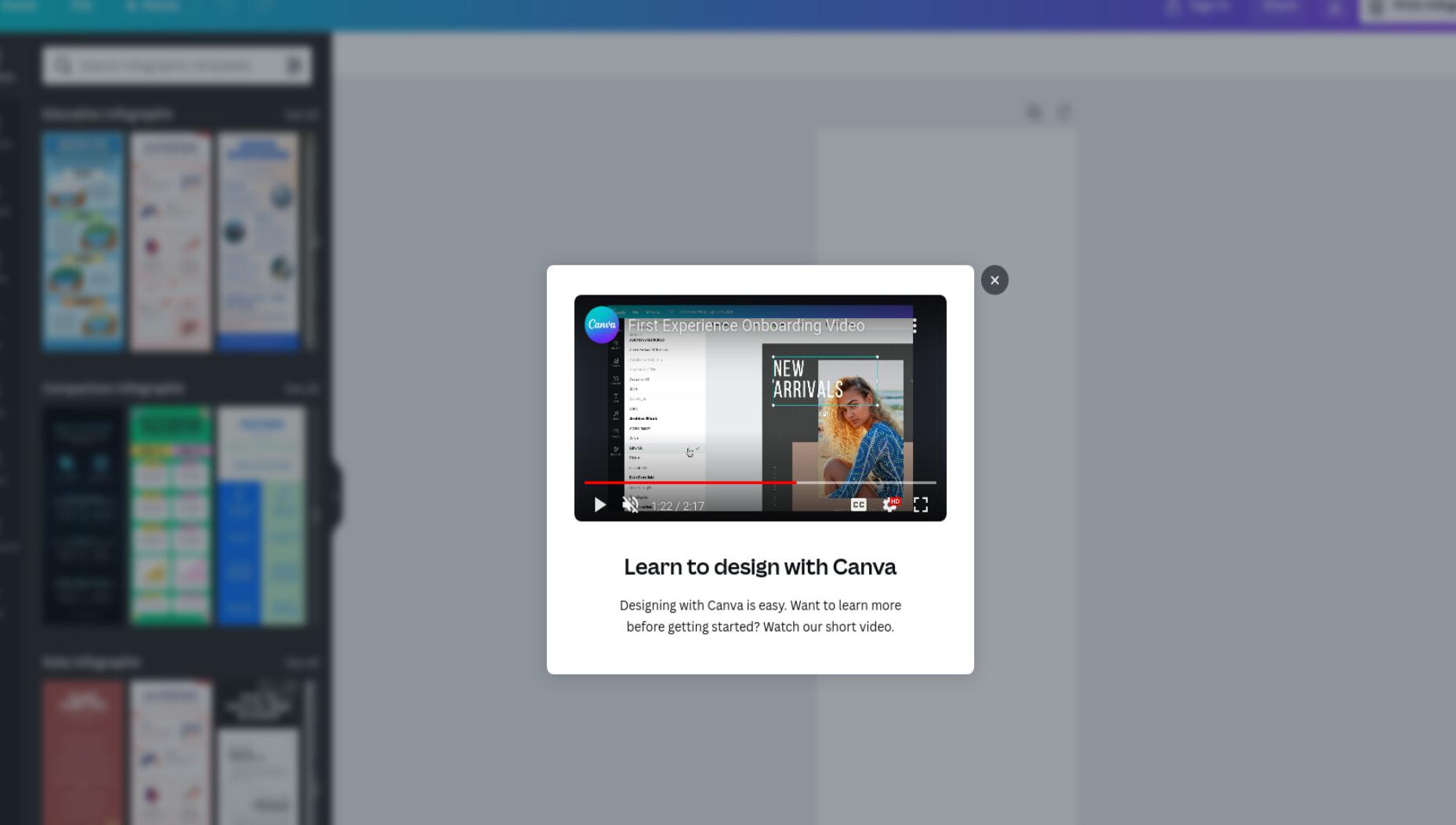Select the blue illustrated infographic template thumbnail

[83, 241]
